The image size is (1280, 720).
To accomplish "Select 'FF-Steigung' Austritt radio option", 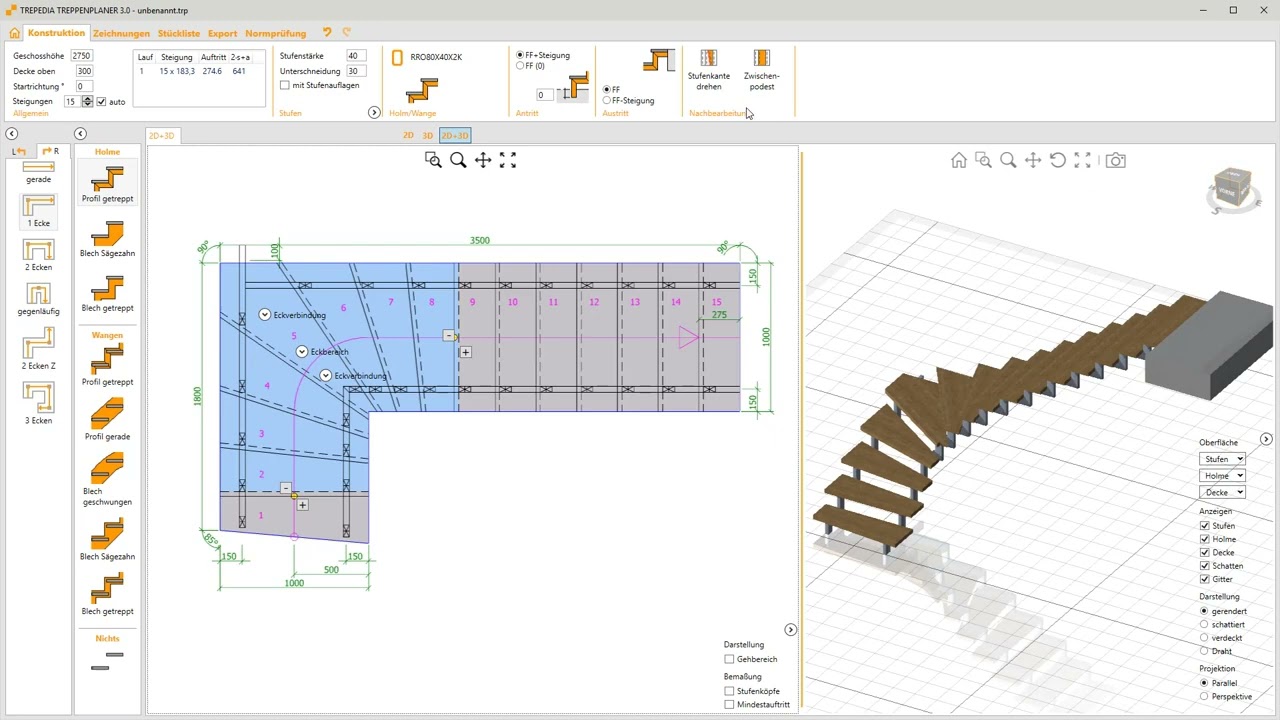I will click(x=607, y=101).
